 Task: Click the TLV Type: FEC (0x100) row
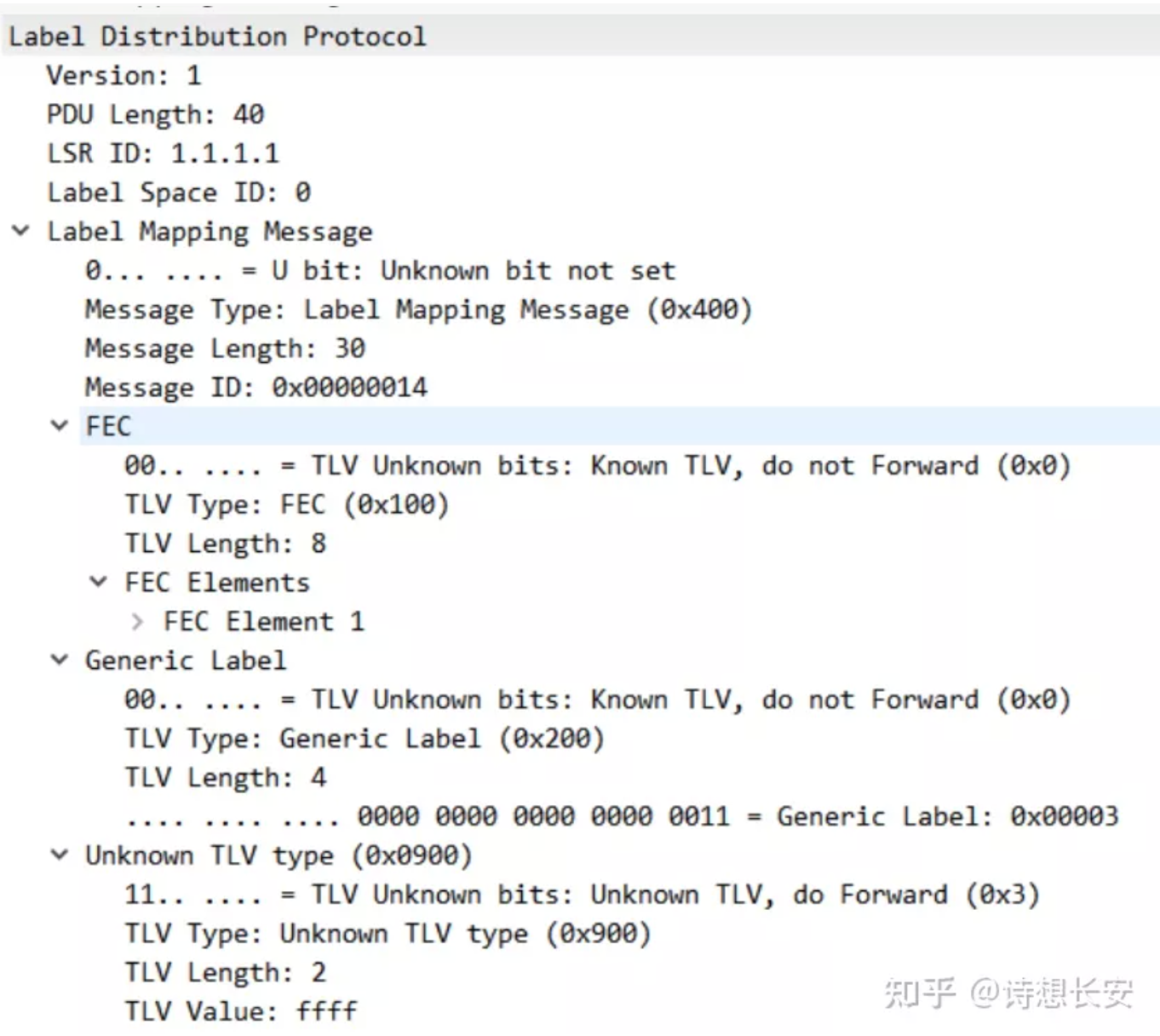286,504
